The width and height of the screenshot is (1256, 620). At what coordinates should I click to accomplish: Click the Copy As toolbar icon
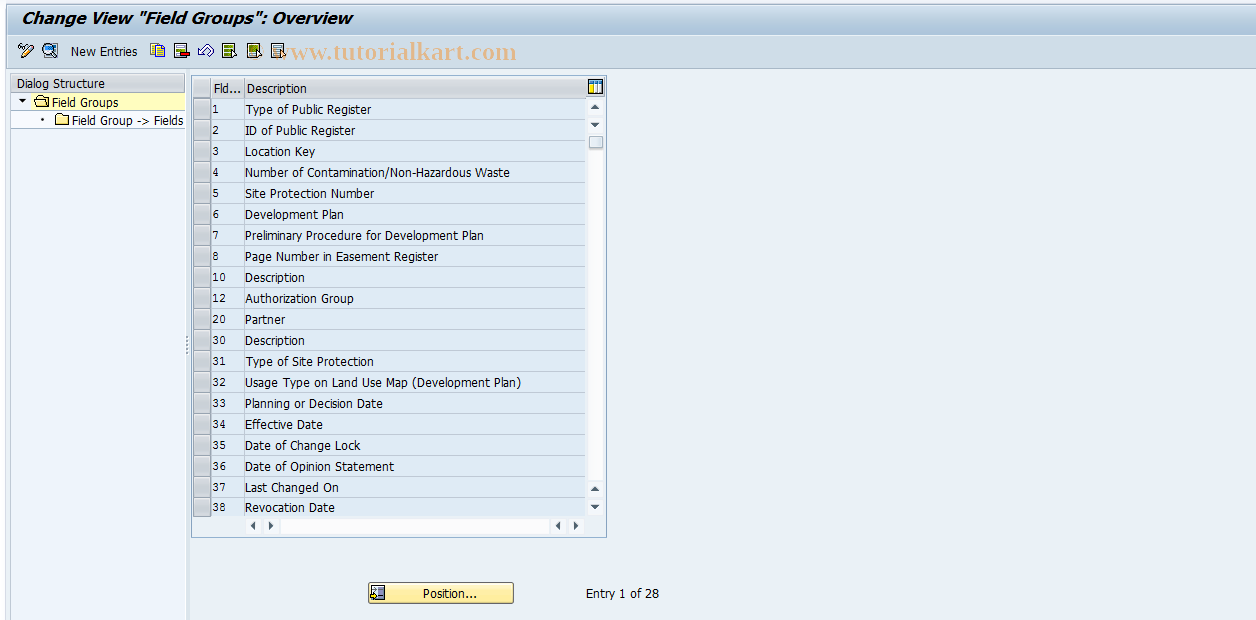pos(158,51)
